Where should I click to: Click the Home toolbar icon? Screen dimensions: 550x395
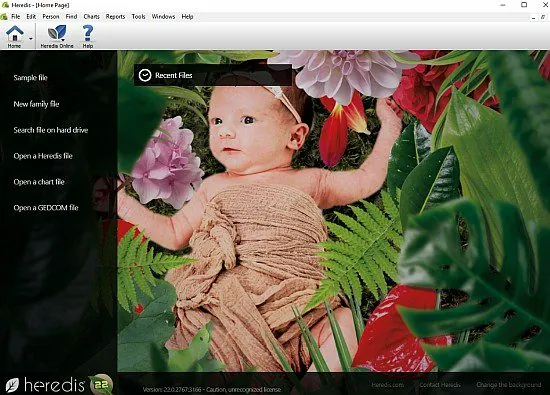click(14, 36)
